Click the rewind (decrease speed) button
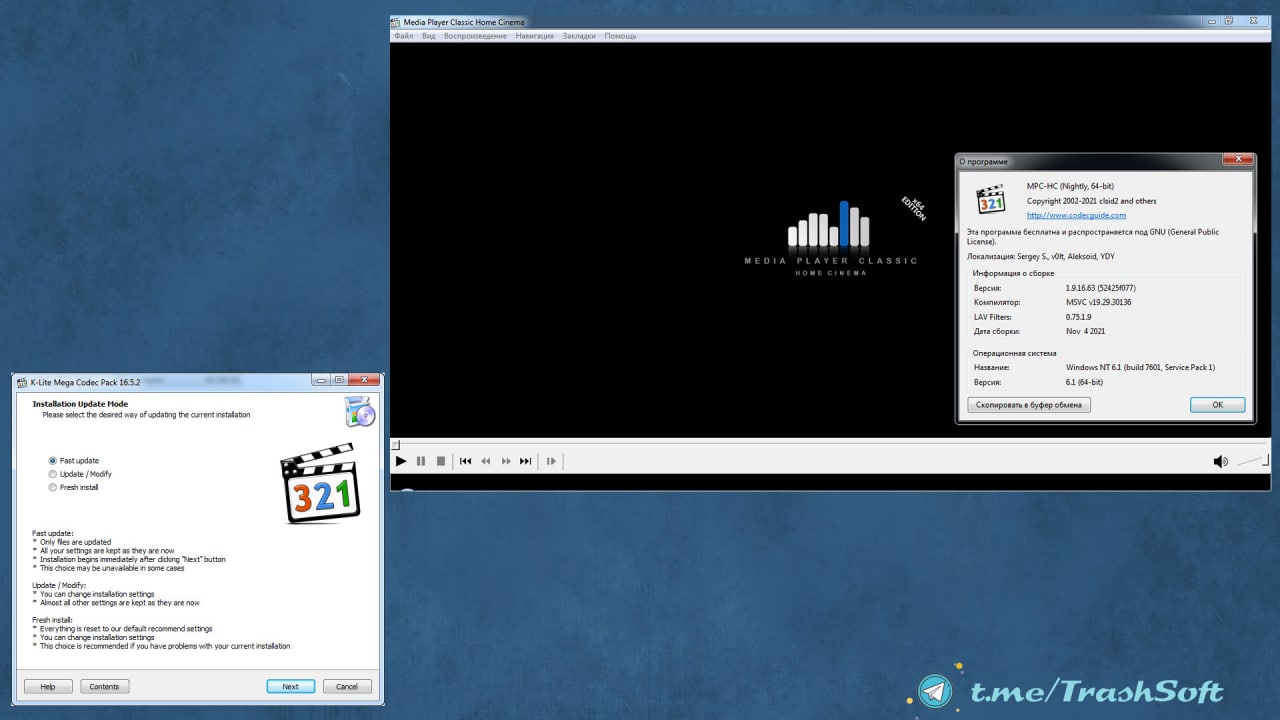The height and width of the screenshot is (720, 1280). pos(486,461)
